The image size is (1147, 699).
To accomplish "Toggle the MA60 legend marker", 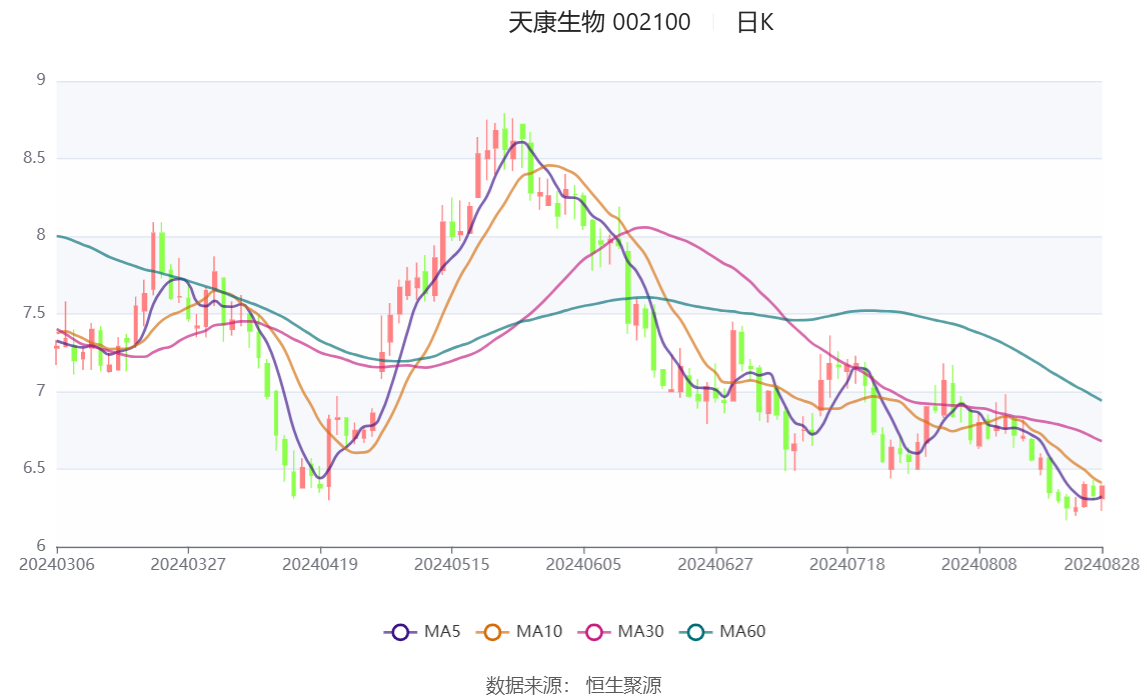I will coord(696,632).
